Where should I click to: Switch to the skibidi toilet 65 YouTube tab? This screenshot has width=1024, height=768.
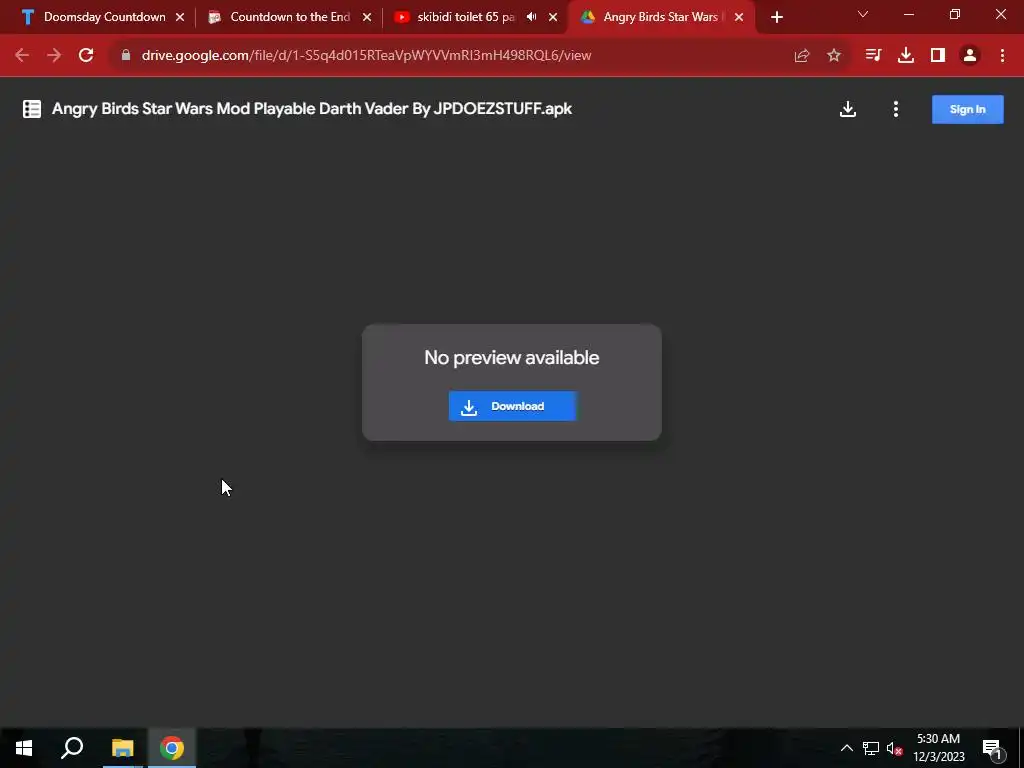[x=457, y=17]
